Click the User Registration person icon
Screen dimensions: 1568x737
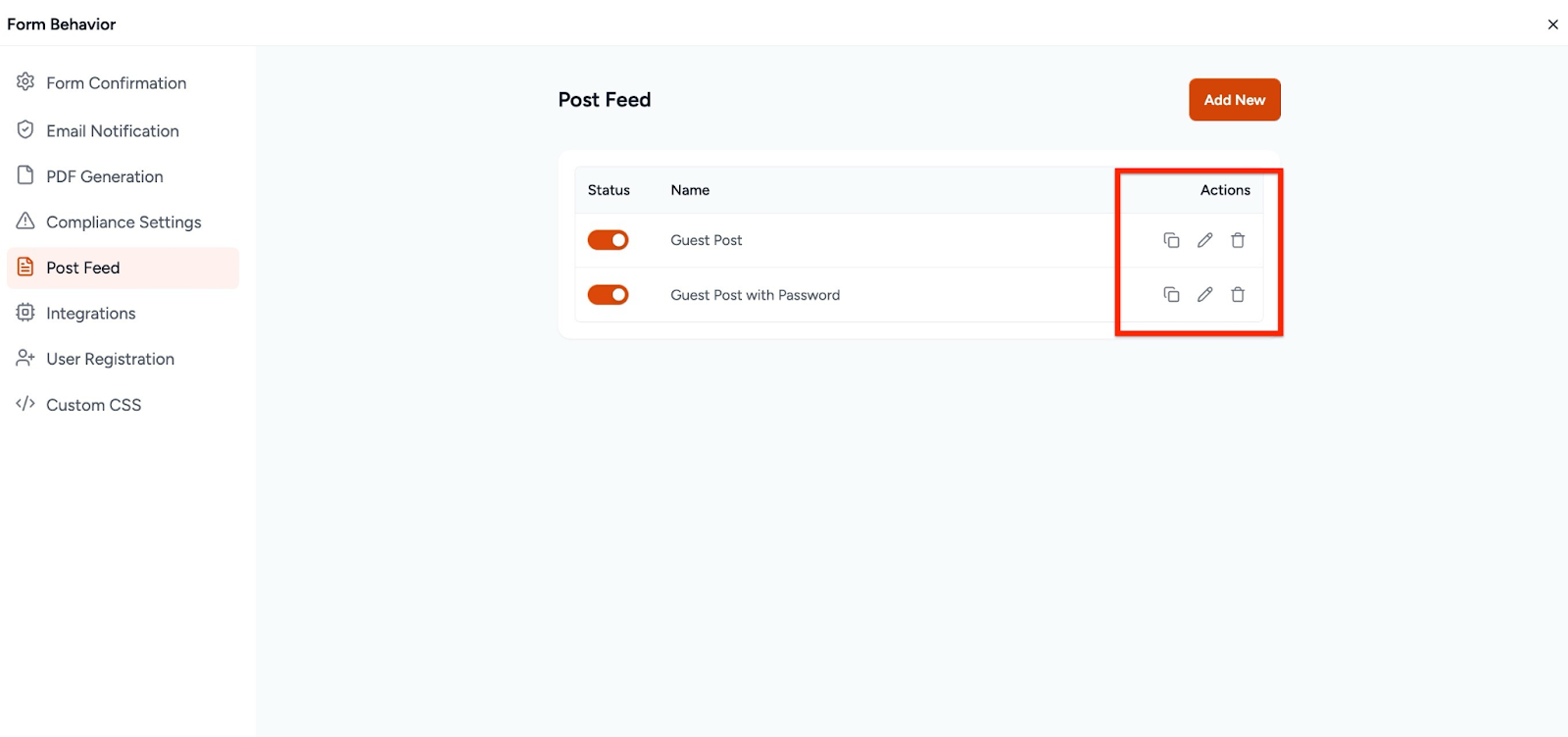click(24, 358)
